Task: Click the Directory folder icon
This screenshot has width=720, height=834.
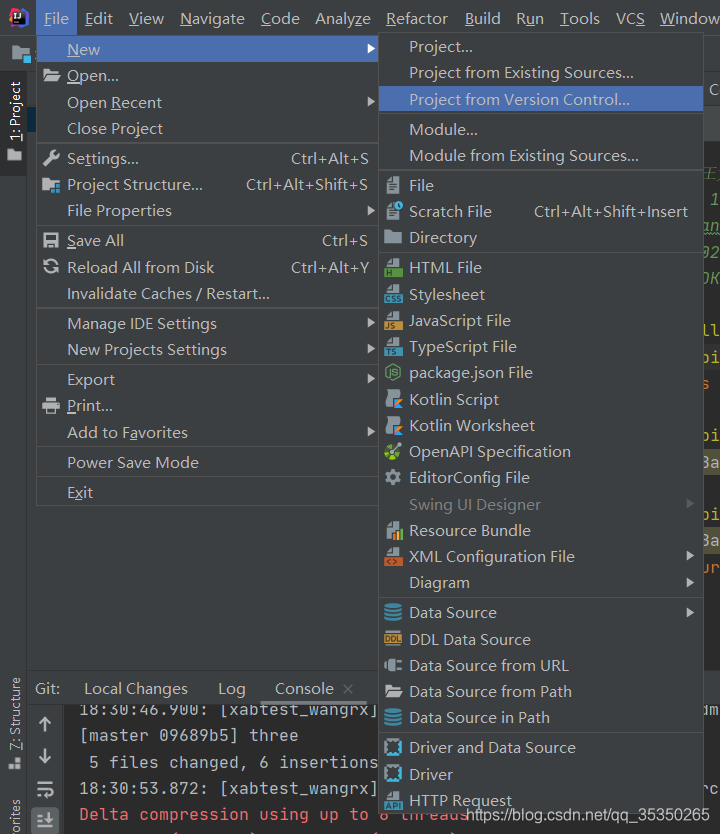Action: 393,237
